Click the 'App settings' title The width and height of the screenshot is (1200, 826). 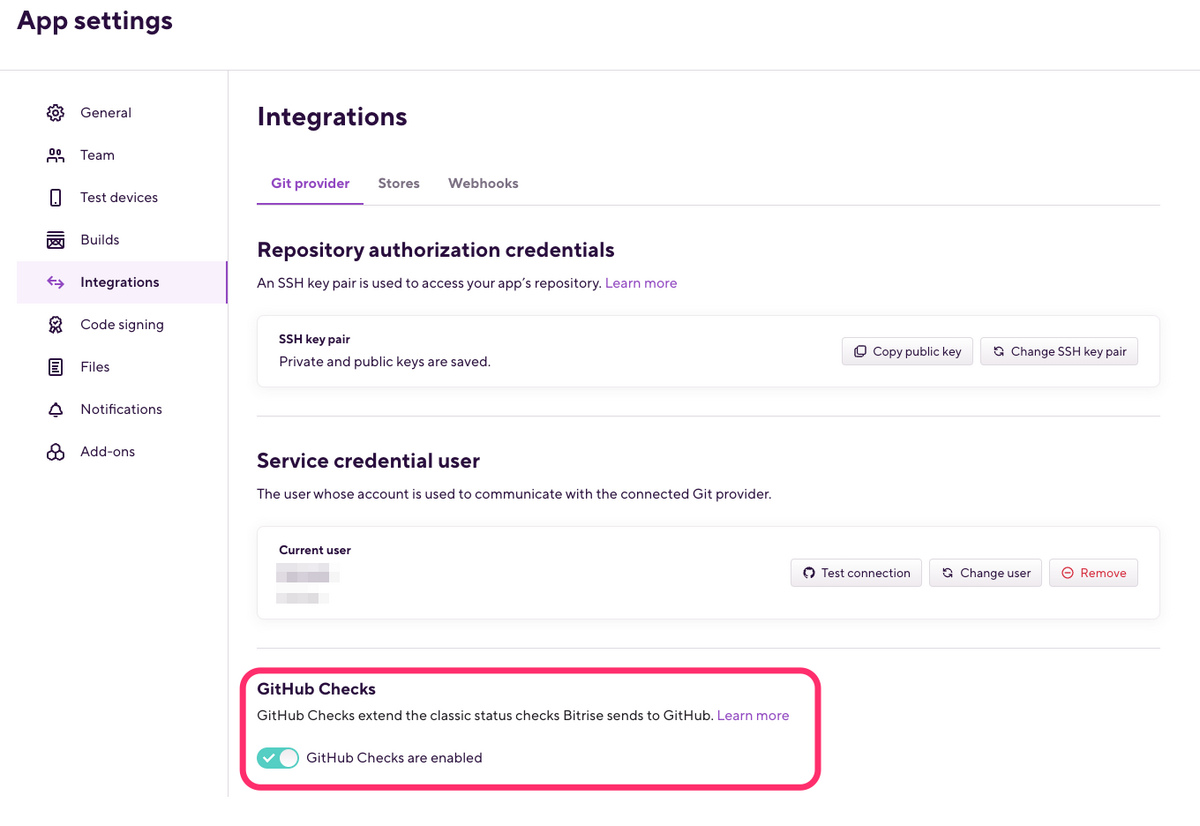[x=95, y=21]
